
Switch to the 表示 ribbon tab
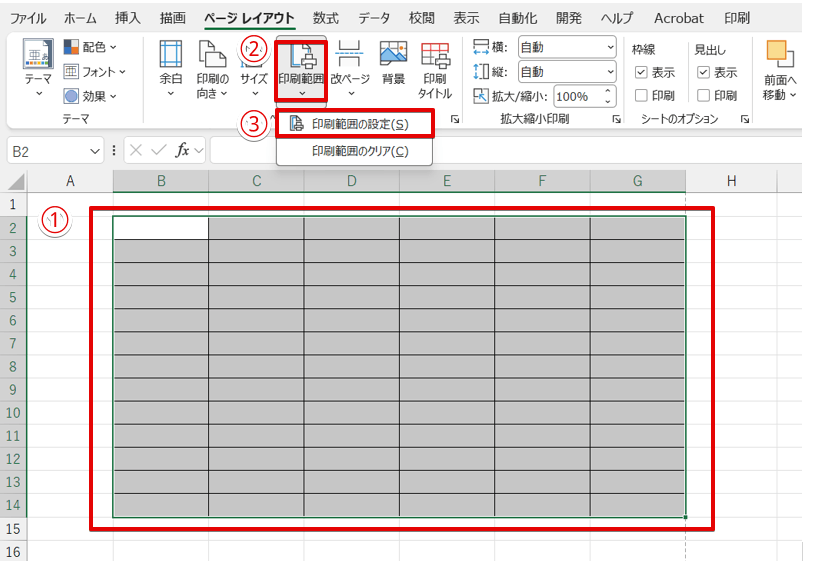466,18
